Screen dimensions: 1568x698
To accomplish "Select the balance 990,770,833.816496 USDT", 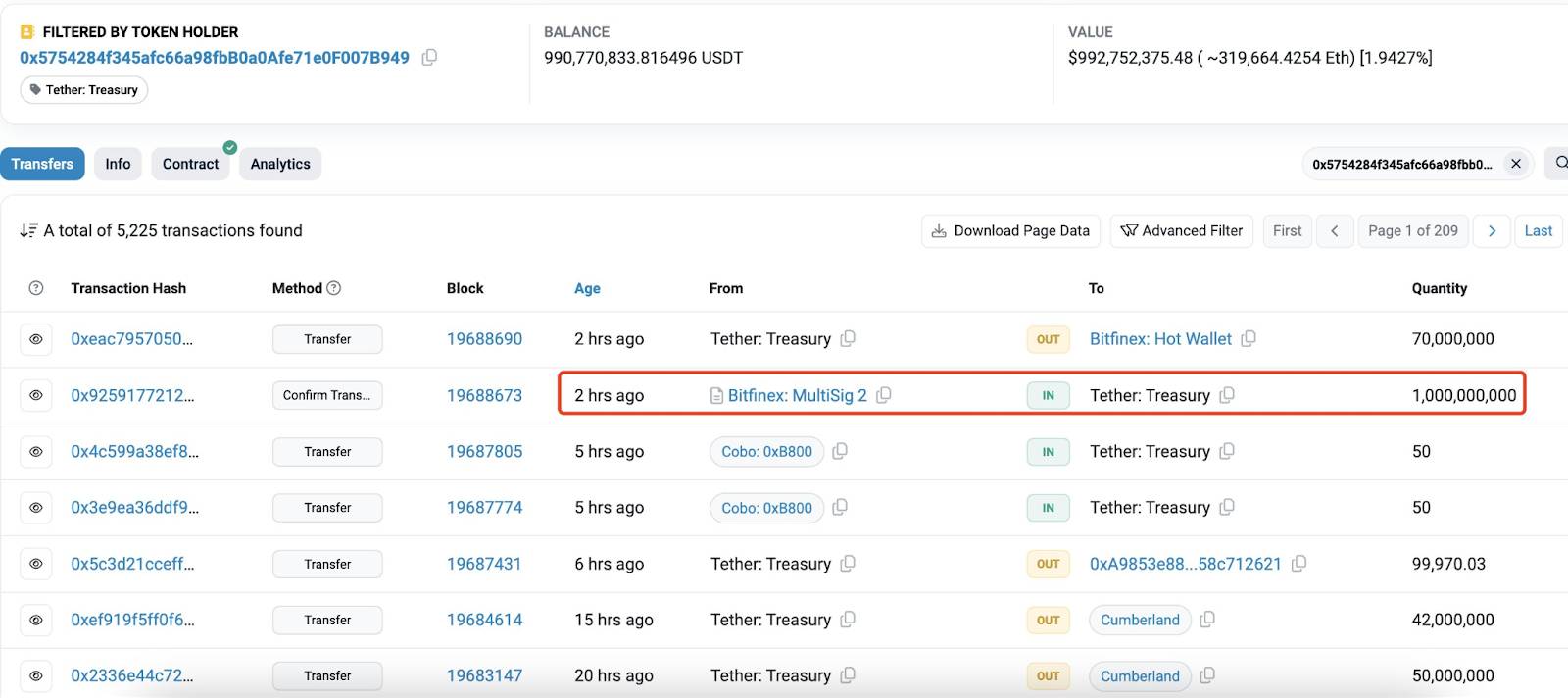I will 643,58.
